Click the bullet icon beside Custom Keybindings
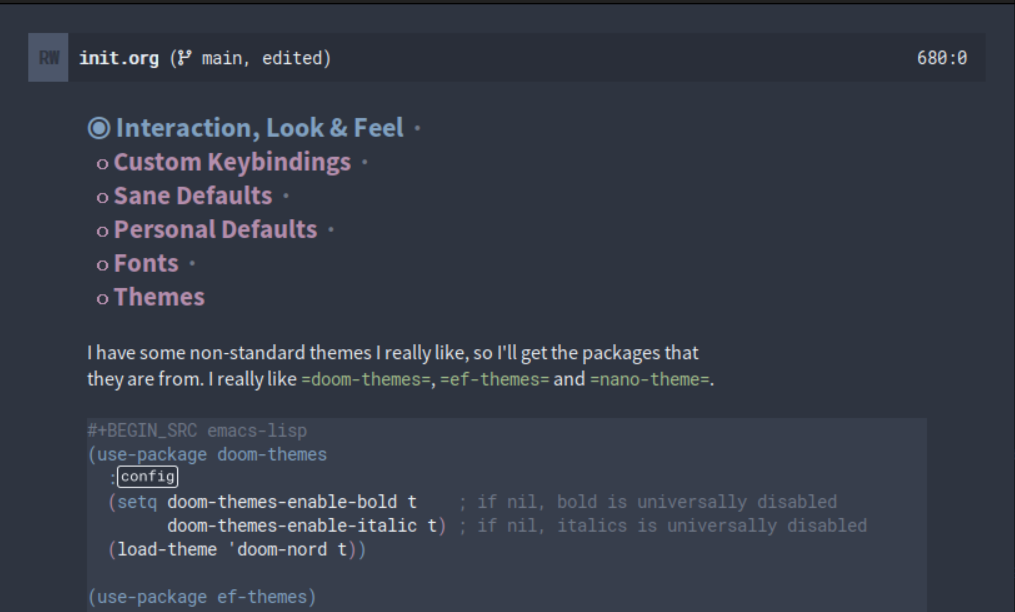 pyautogui.click(x=103, y=161)
